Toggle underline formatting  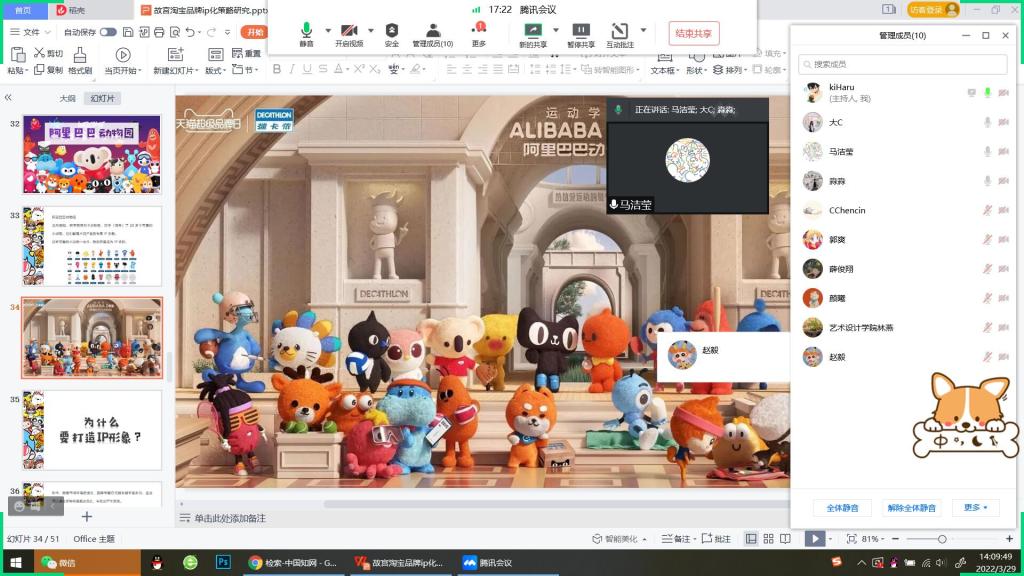pos(307,69)
